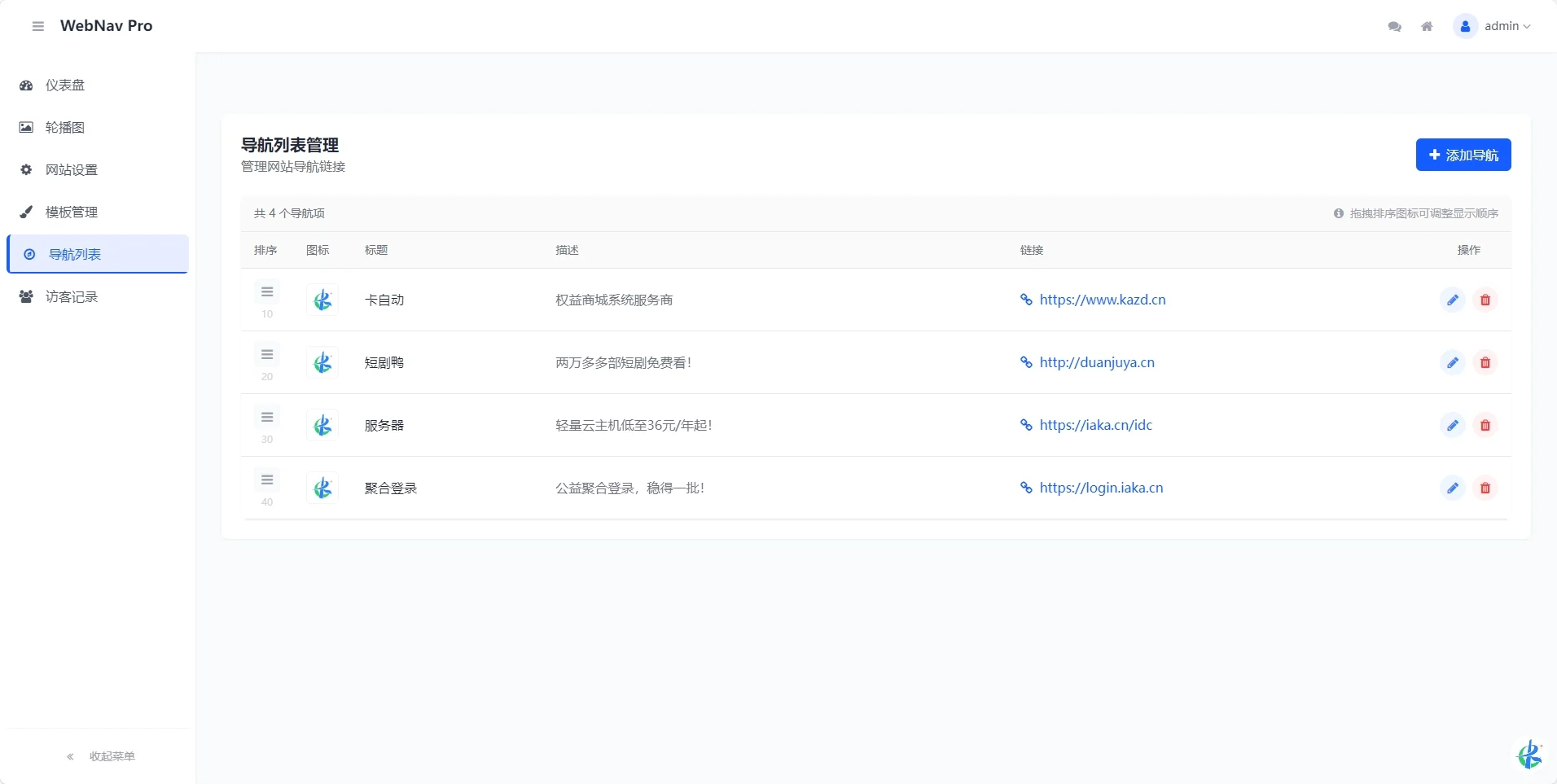Open the link https://login.iaka.cn
This screenshot has width=1557, height=784.
(x=1101, y=488)
